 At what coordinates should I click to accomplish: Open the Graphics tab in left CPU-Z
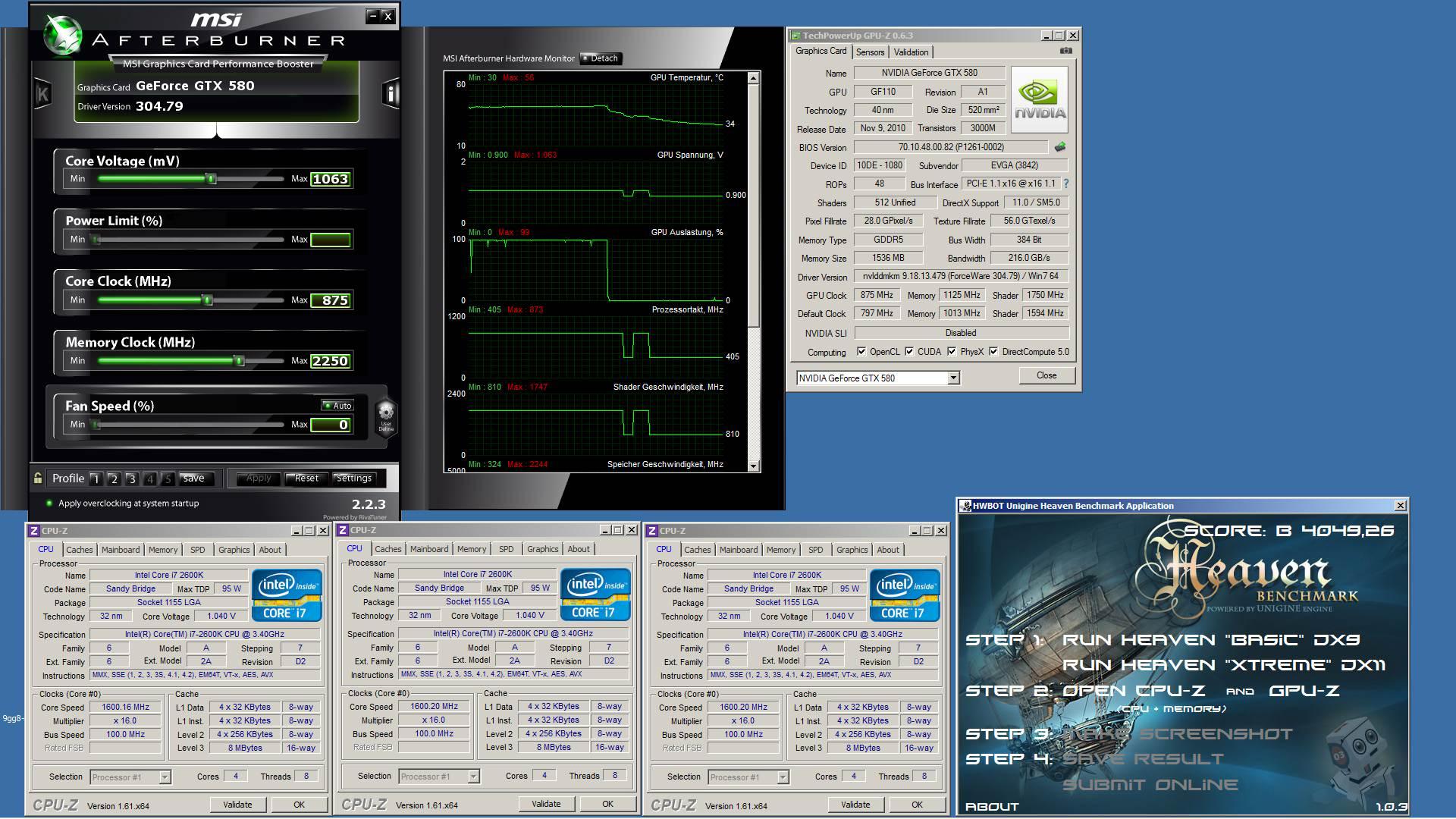[x=234, y=550]
